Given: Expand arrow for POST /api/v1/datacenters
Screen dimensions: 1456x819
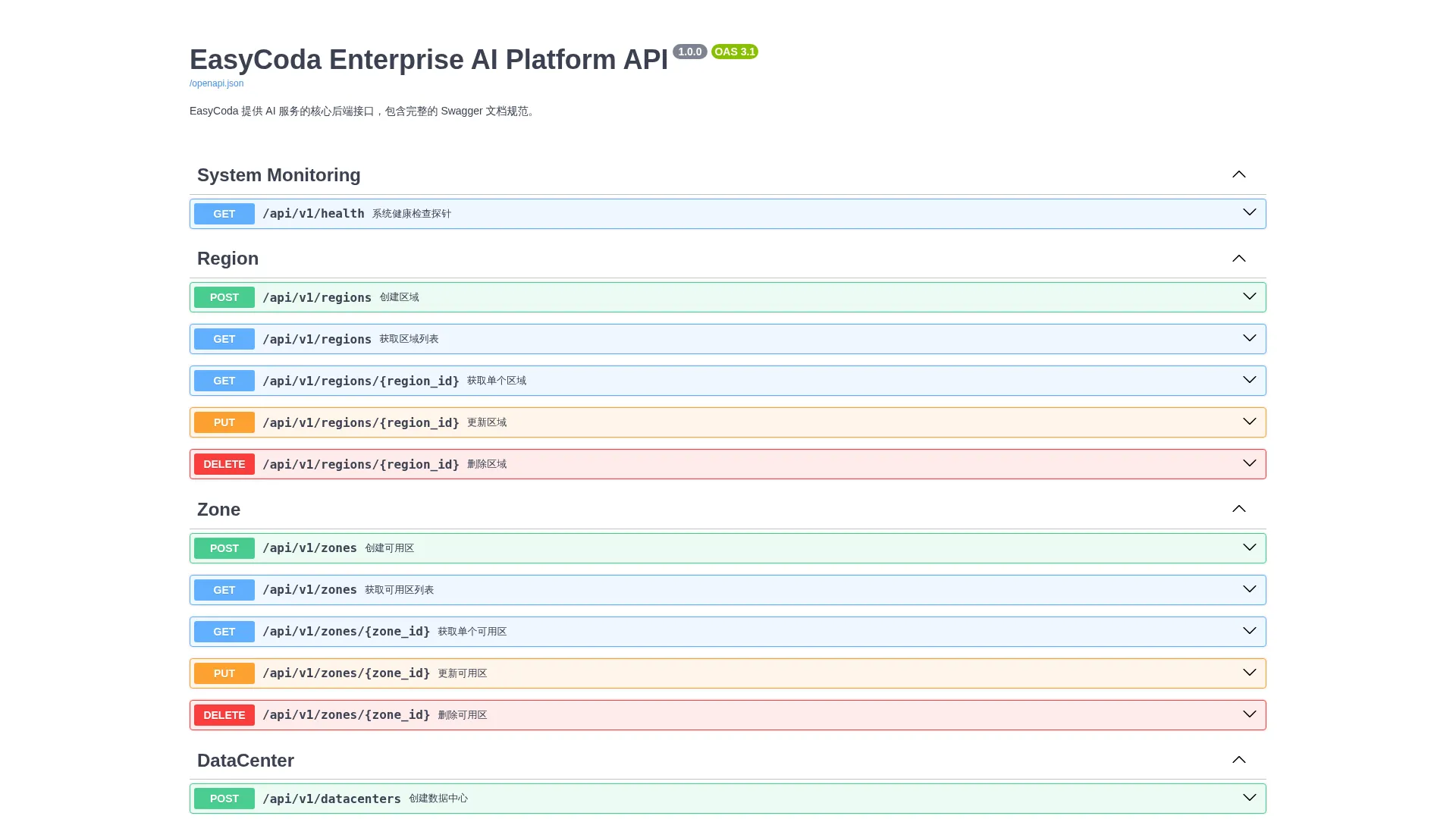Looking at the screenshot, I should pyautogui.click(x=1249, y=798).
